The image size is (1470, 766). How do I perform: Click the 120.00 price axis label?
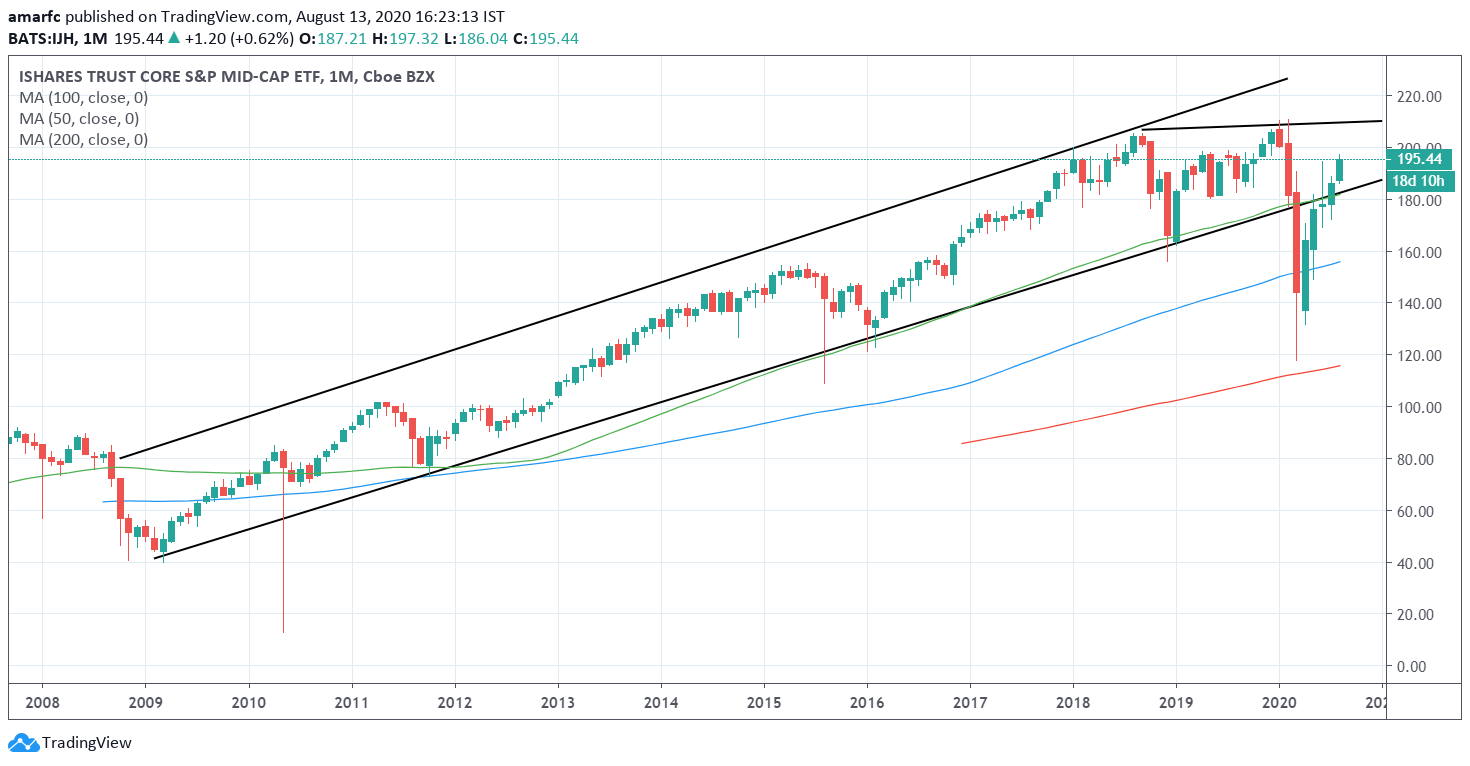coord(1419,355)
